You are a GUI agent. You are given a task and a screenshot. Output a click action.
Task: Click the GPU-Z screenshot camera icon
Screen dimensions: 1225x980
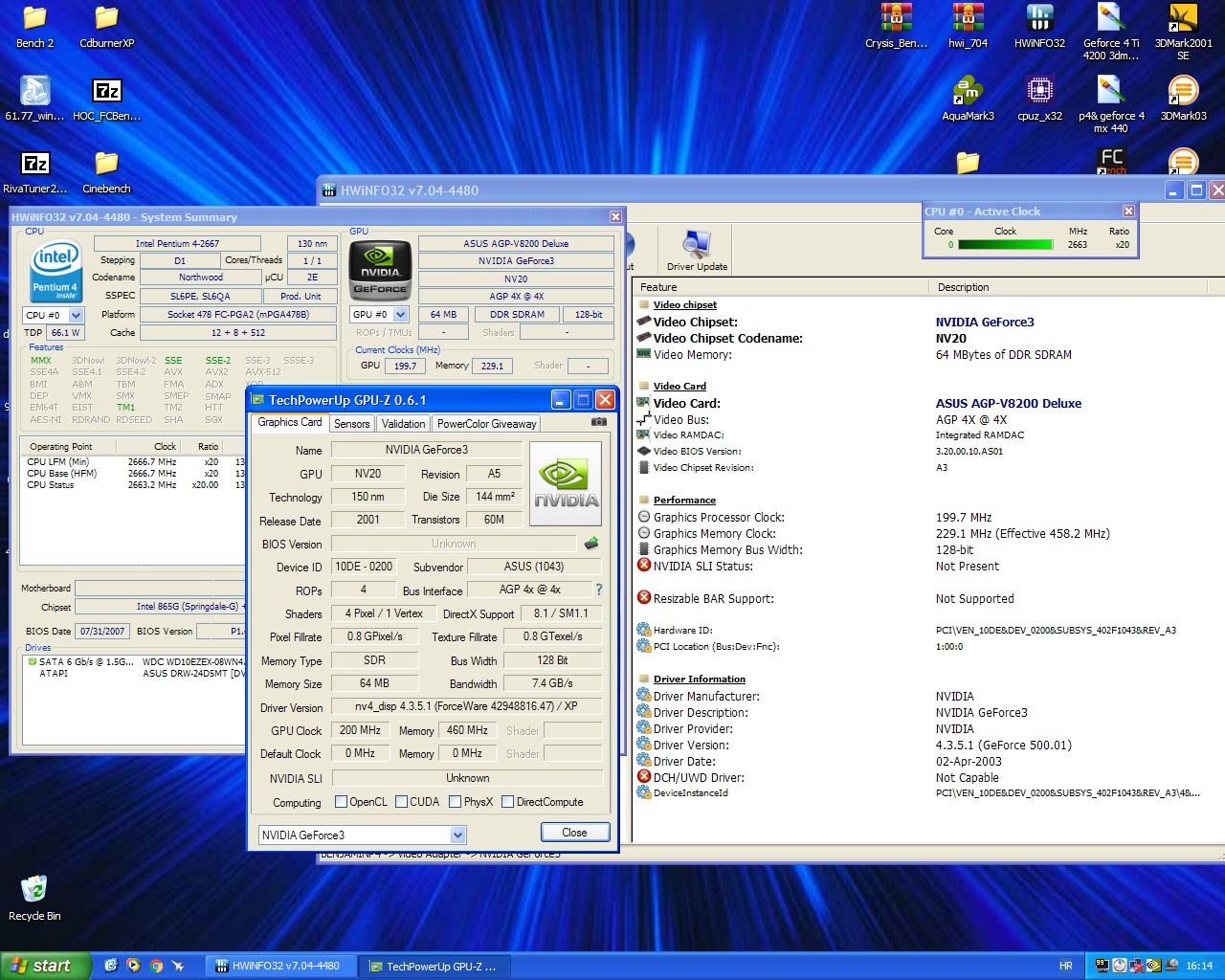[x=598, y=422]
